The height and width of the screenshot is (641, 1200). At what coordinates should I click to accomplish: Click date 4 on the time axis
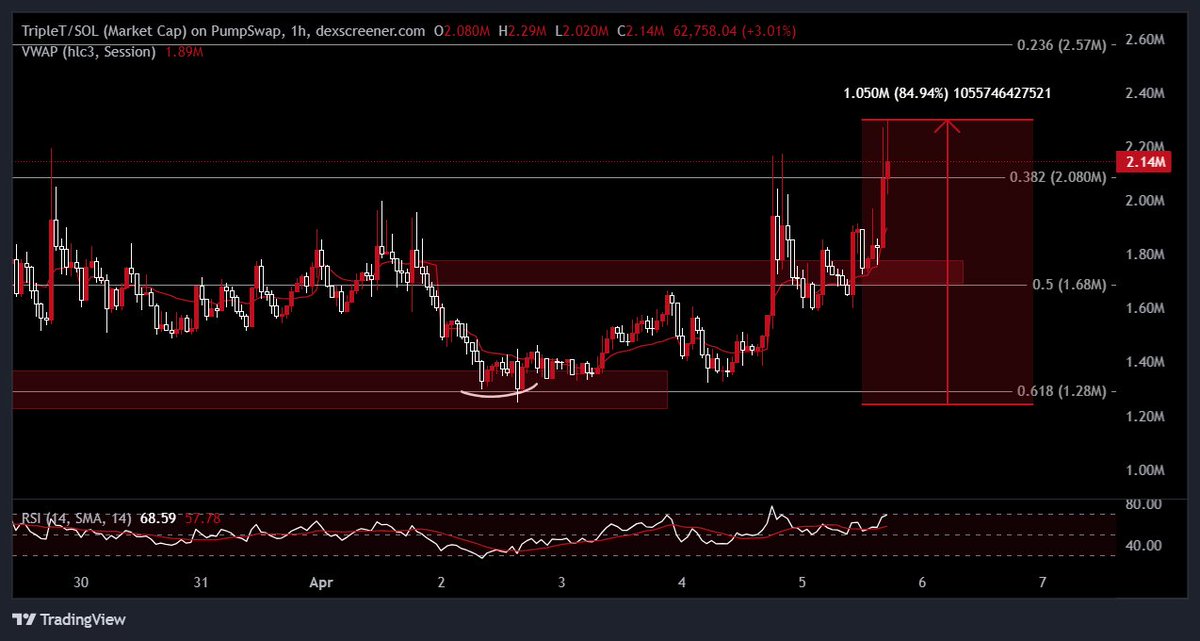click(682, 582)
